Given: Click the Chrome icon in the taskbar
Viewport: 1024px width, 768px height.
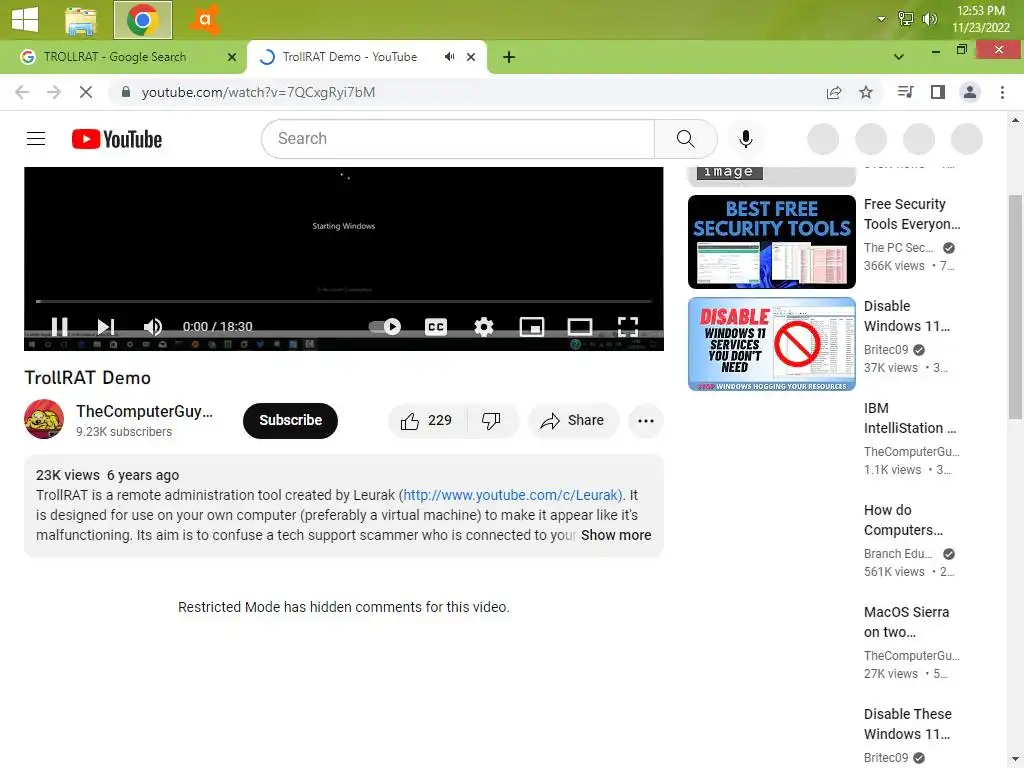Looking at the screenshot, I should click(142, 20).
